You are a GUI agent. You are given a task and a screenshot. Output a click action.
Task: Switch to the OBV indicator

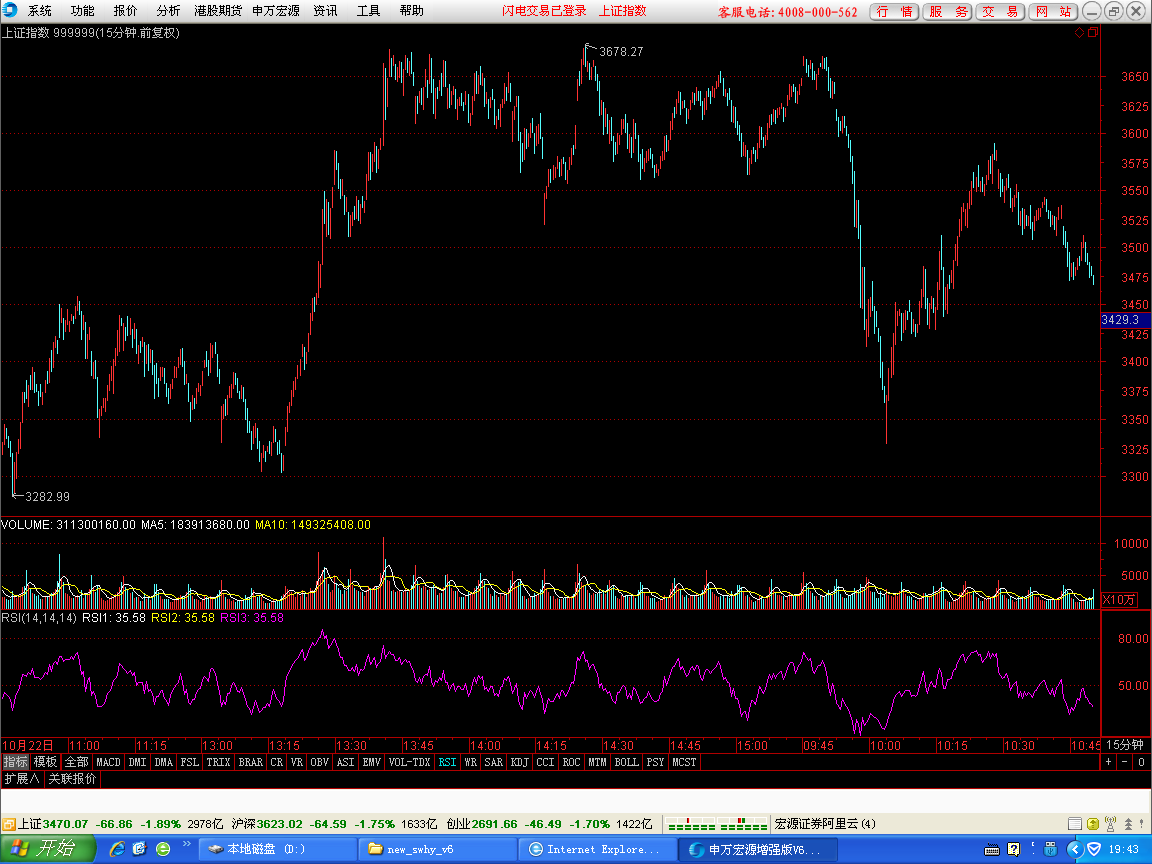tap(320, 762)
